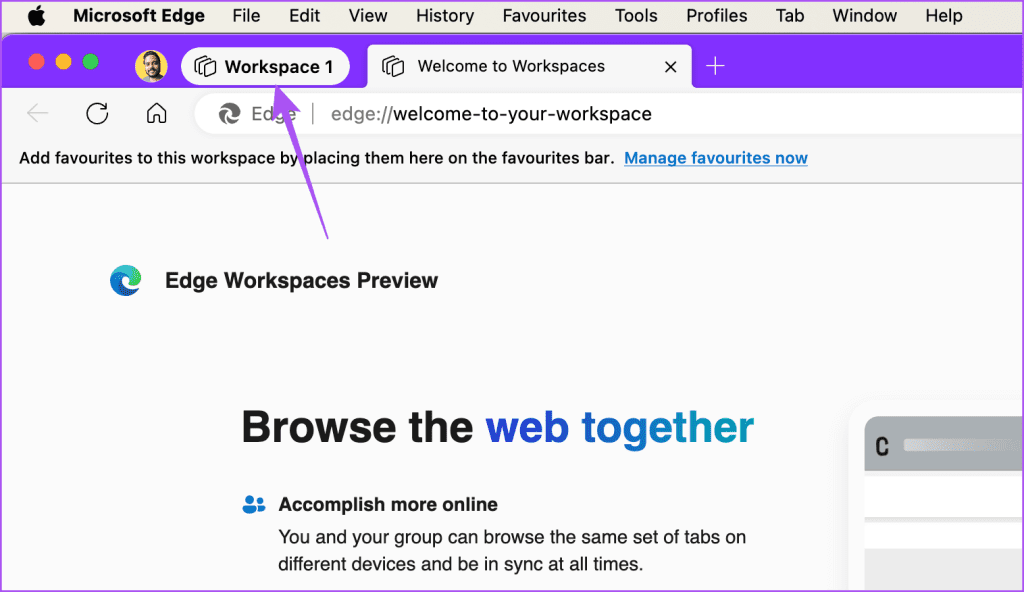Open the Workspace 1 workspaces menu

(266, 66)
